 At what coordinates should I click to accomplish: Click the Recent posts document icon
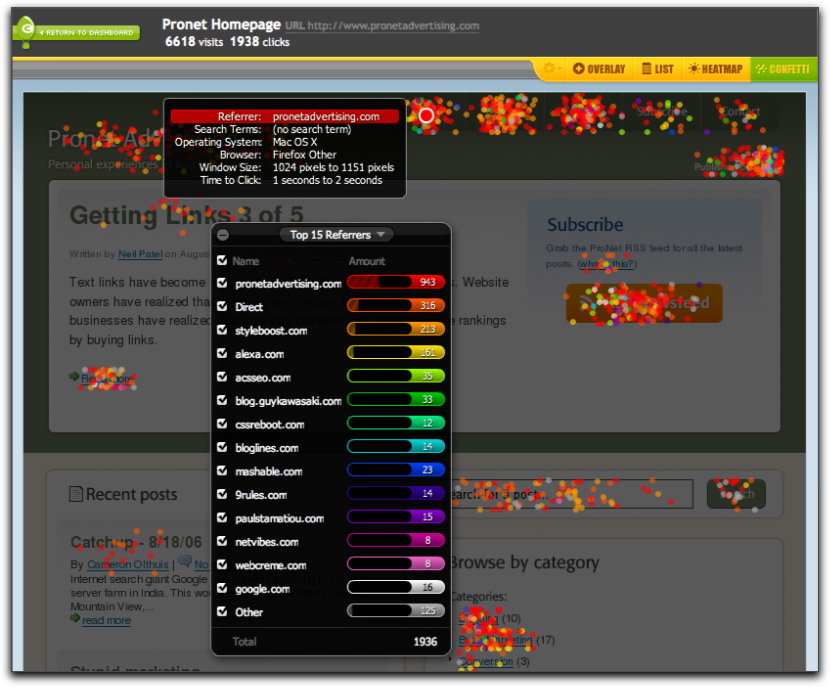pyautogui.click(x=76, y=494)
